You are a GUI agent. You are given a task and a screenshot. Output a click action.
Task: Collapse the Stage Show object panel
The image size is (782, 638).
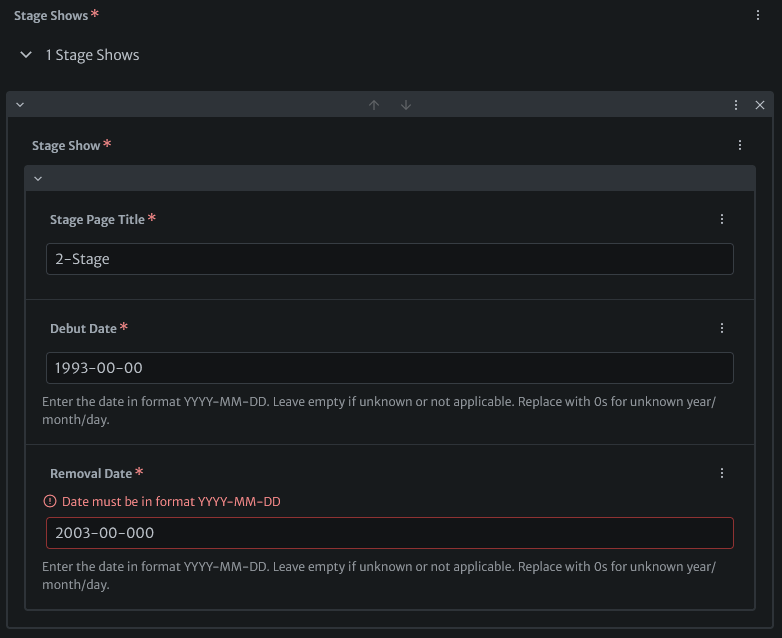[38, 179]
